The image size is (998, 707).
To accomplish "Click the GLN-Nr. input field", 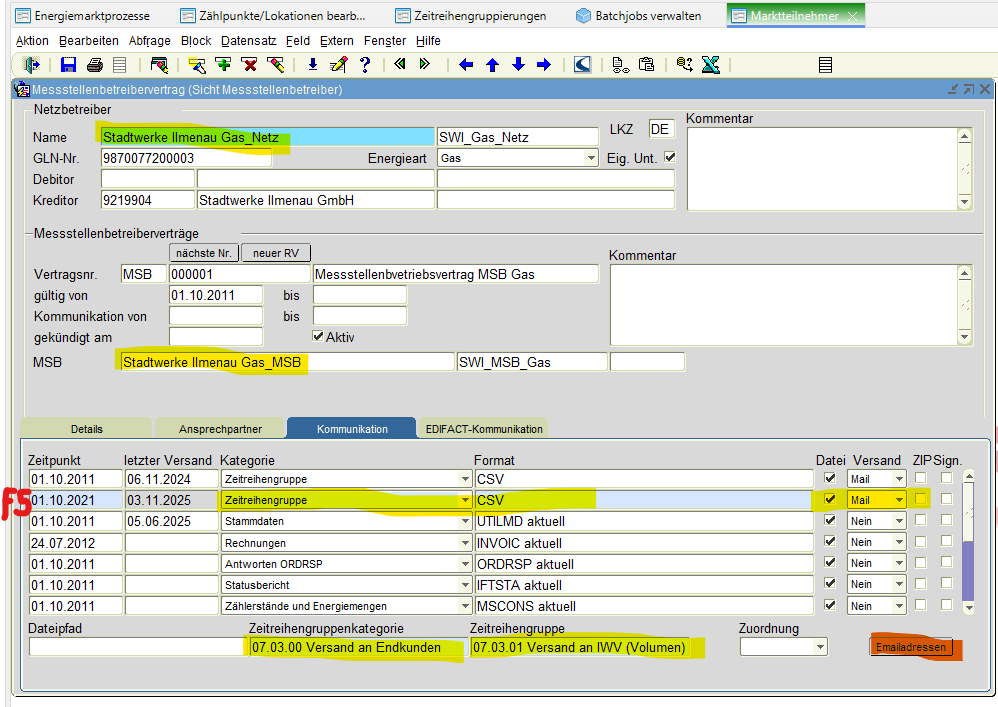I will [x=186, y=158].
